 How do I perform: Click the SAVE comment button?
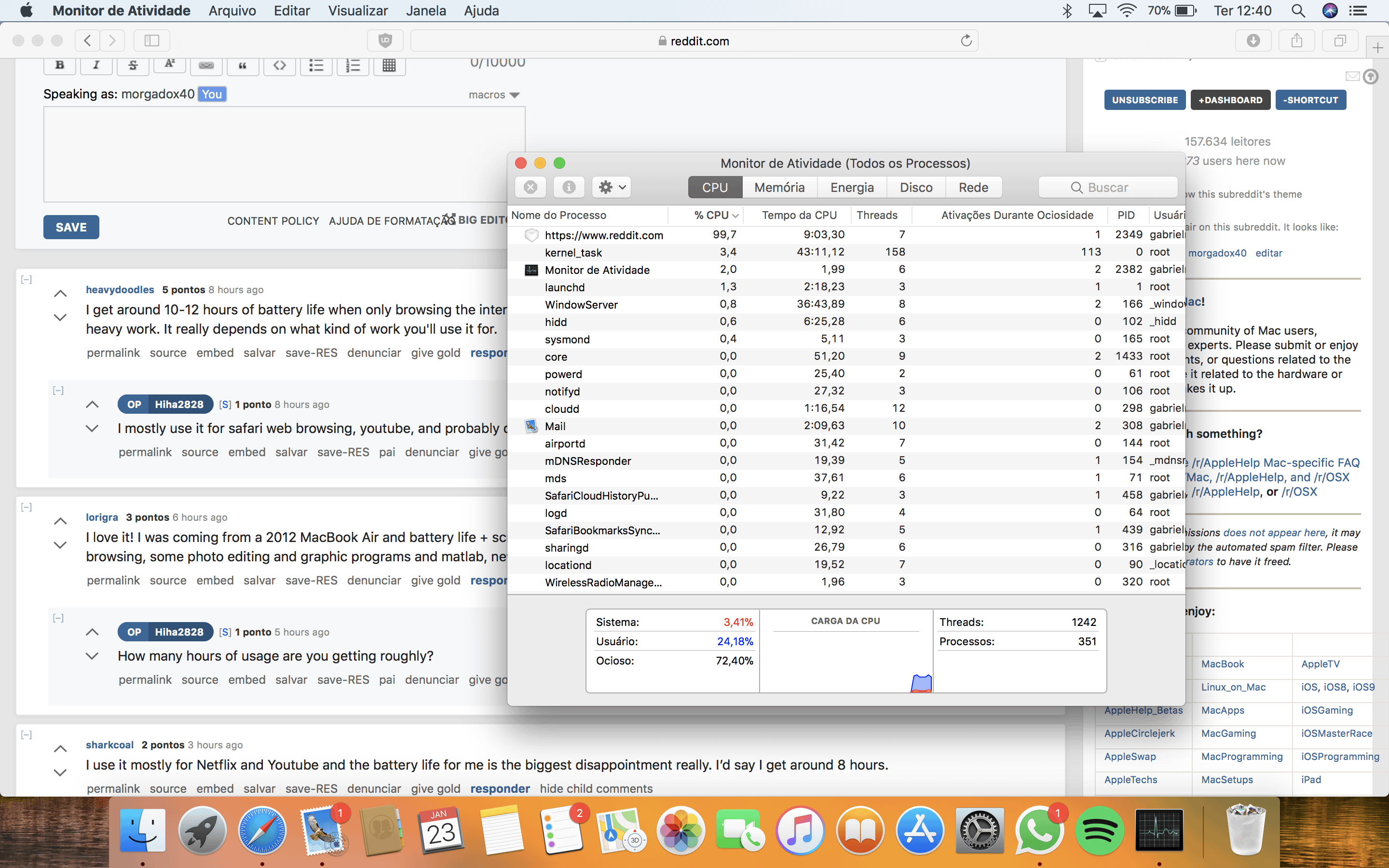pyautogui.click(x=71, y=227)
